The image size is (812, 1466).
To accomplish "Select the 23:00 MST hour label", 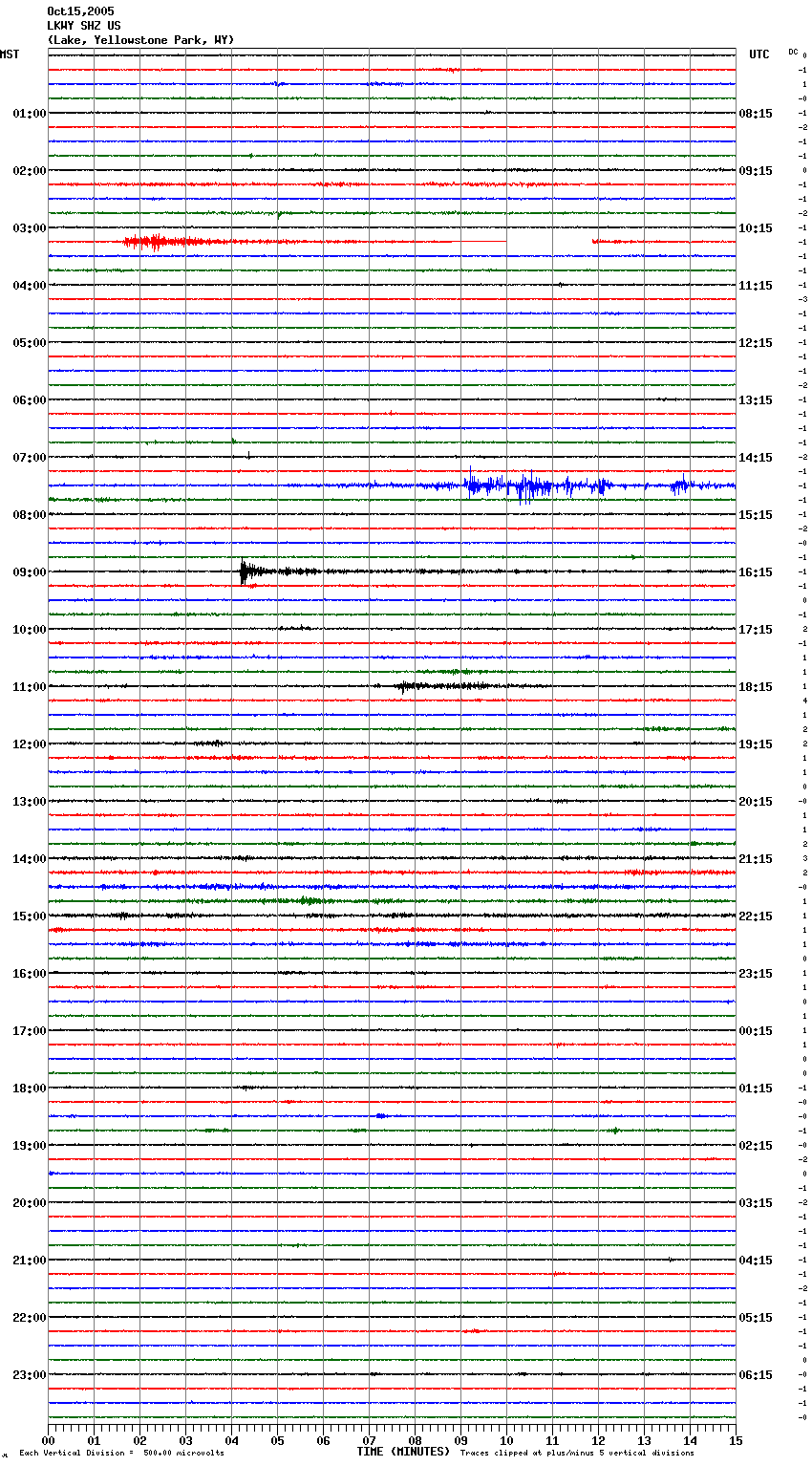I will tap(30, 1375).
